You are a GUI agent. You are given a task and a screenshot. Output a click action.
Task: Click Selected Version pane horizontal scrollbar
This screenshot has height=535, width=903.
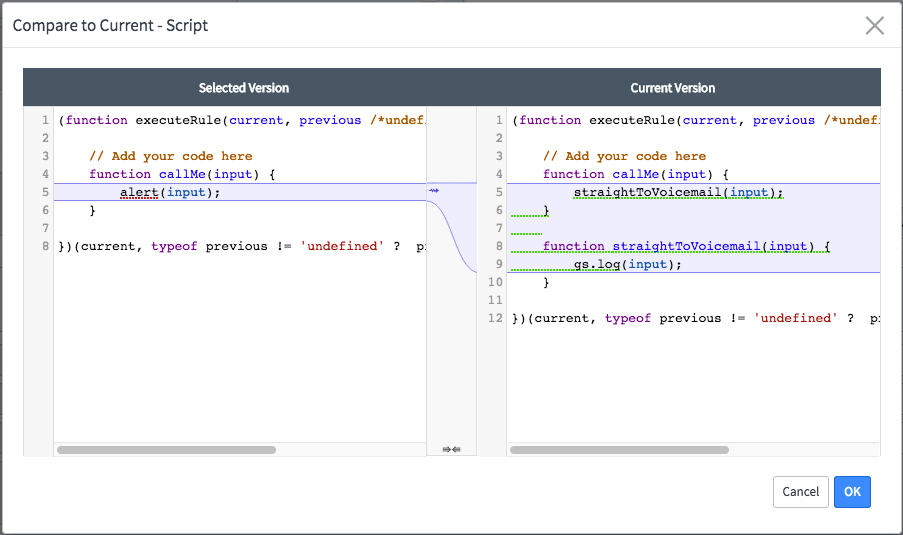(x=166, y=450)
